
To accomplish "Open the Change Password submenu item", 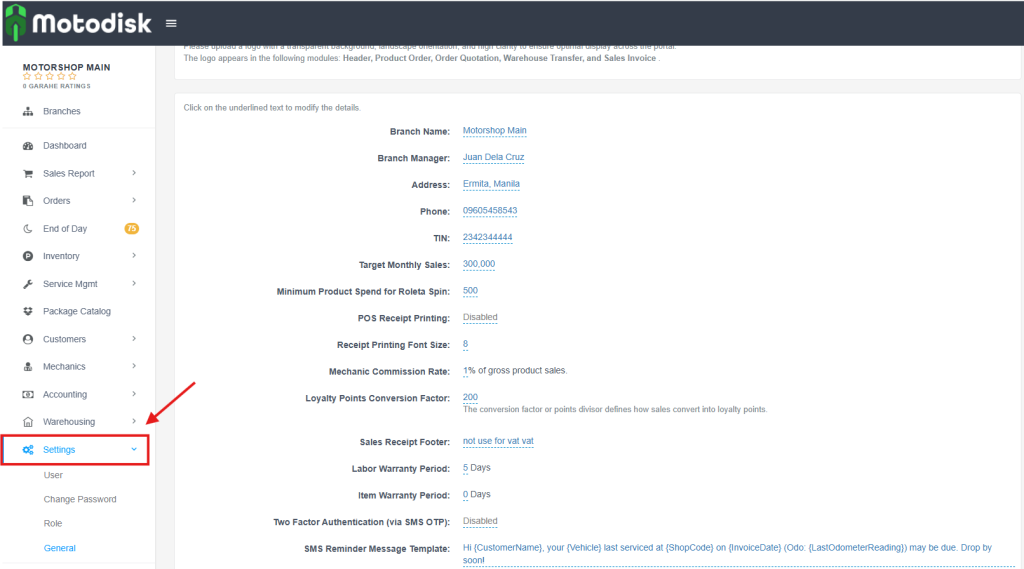I will click(80, 499).
